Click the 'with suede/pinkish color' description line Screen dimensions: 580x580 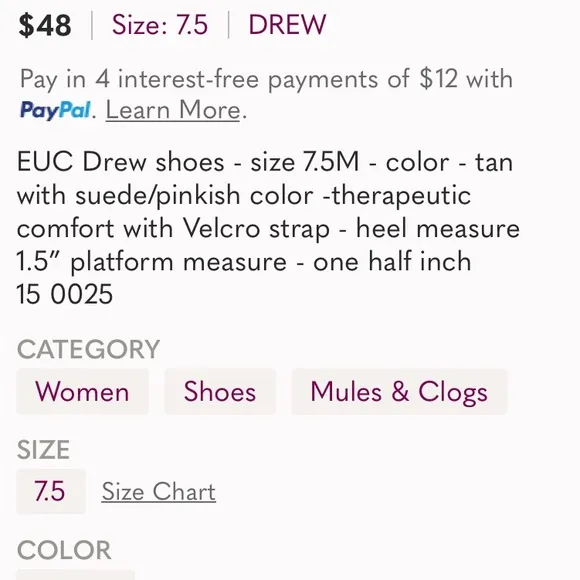tap(244, 196)
